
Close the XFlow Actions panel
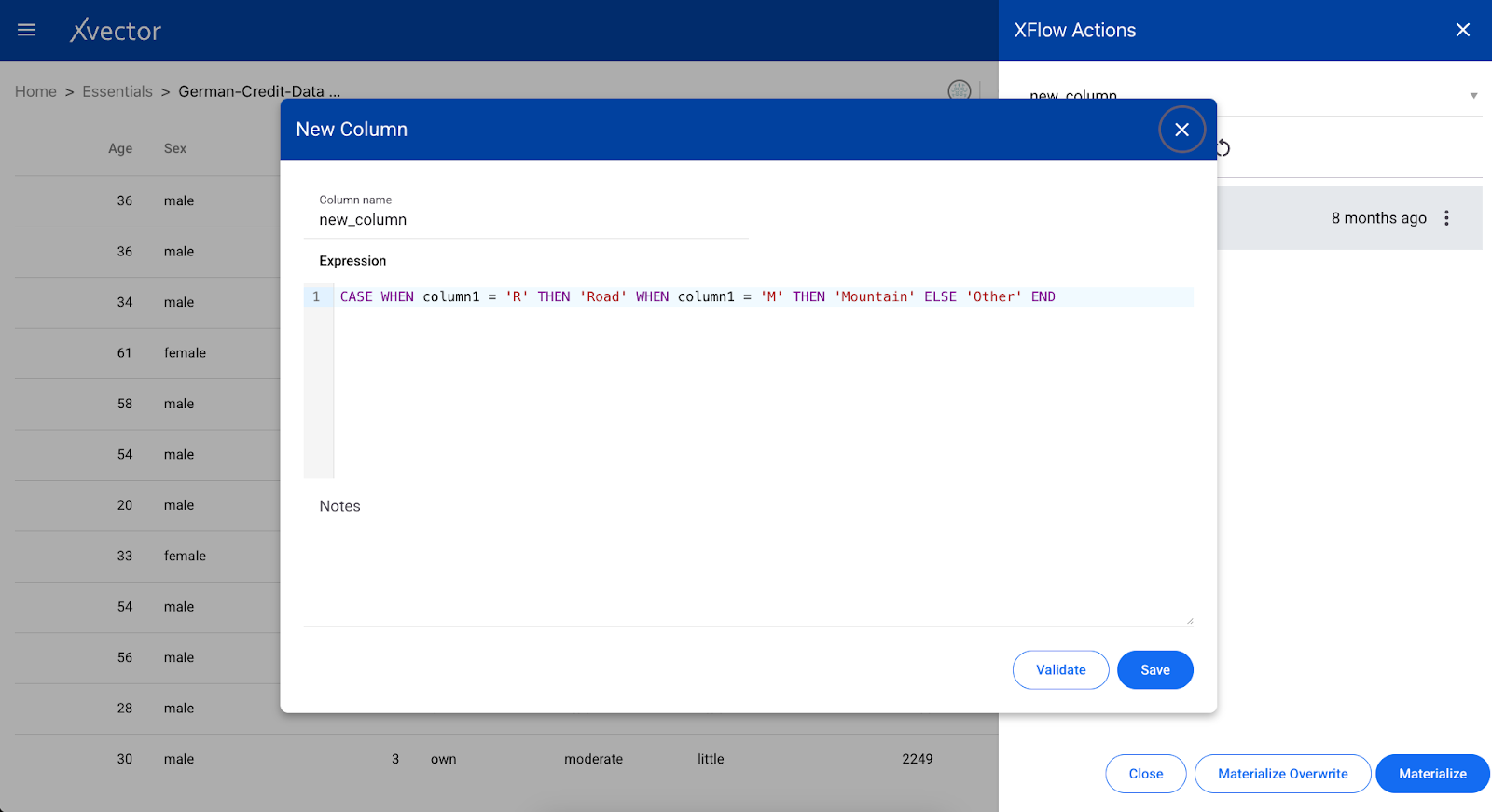click(x=1462, y=30)
